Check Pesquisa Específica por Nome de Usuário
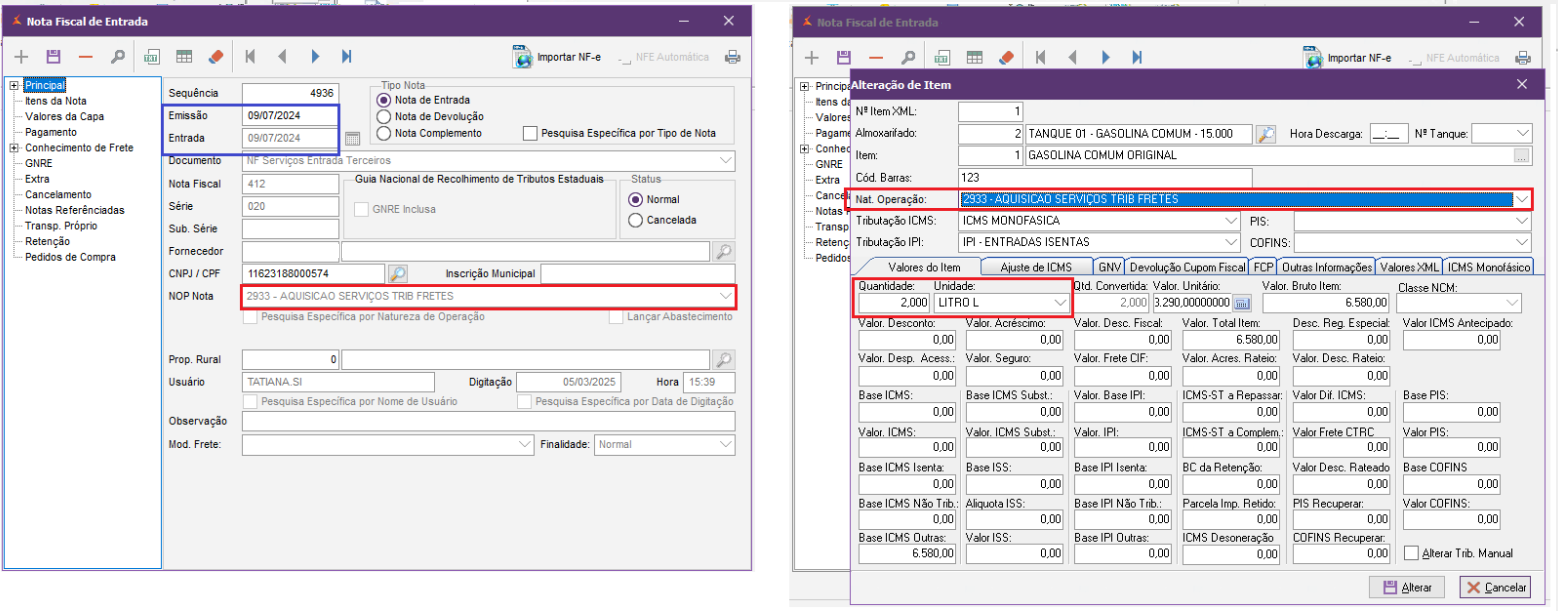This screenshot has height=611, width=1558. click(250, 401)
